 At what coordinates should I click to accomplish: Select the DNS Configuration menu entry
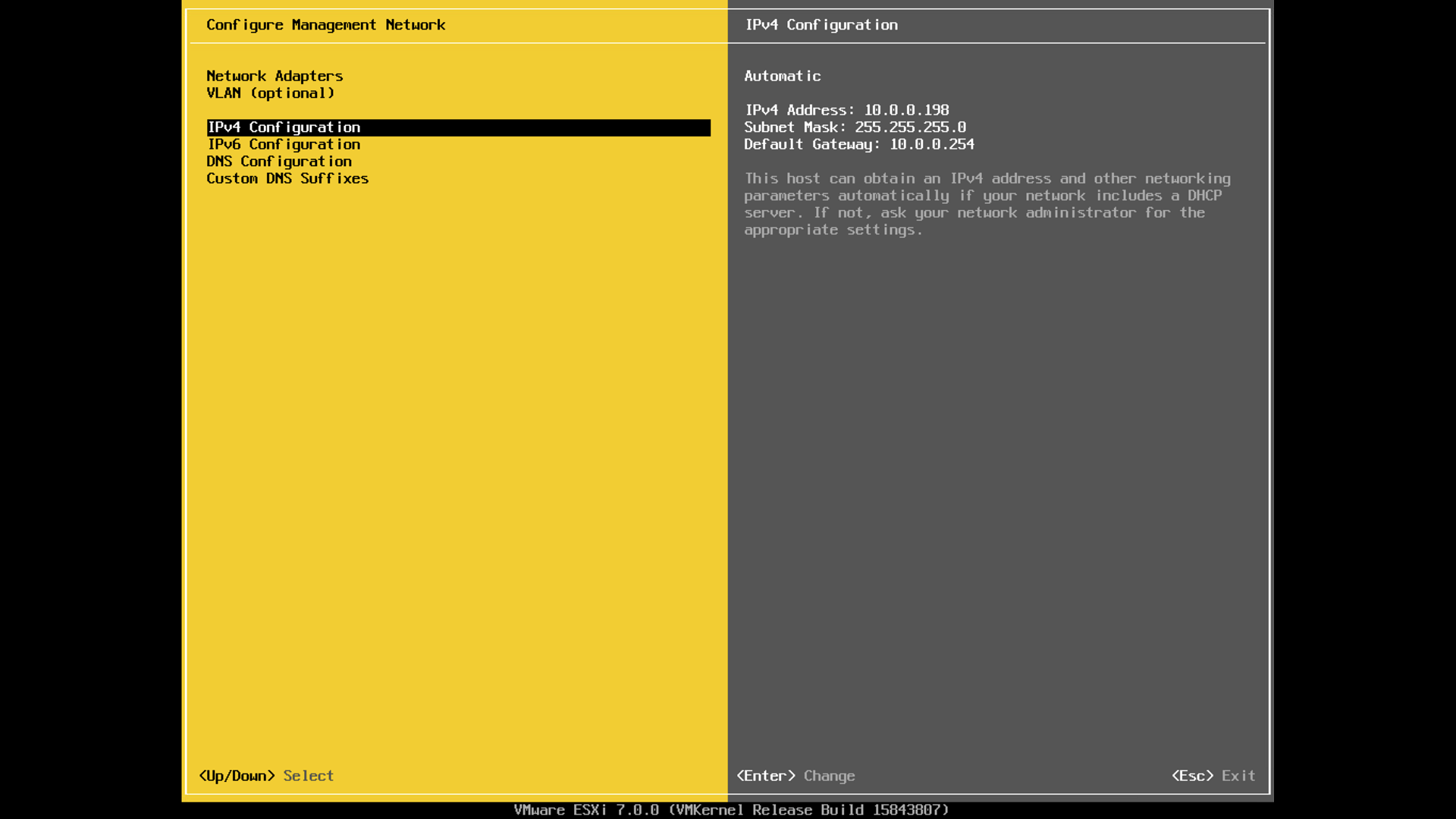(x=279, y=162)
